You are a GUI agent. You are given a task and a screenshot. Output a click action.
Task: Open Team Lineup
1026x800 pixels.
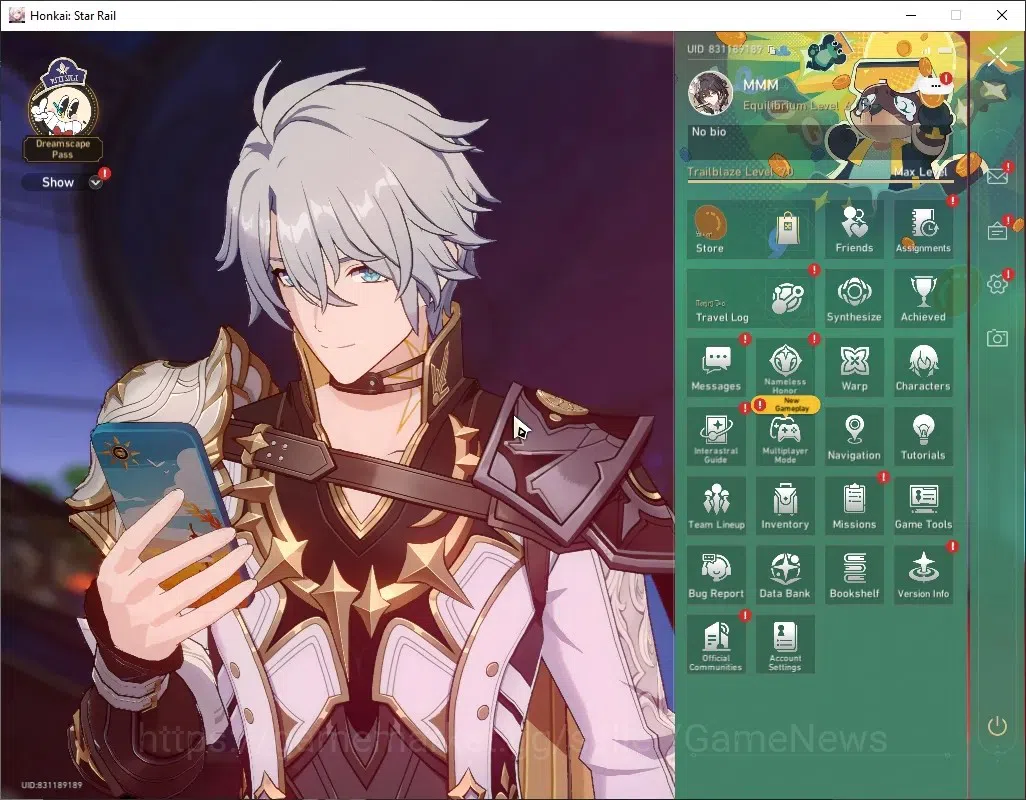coord(716,506)
